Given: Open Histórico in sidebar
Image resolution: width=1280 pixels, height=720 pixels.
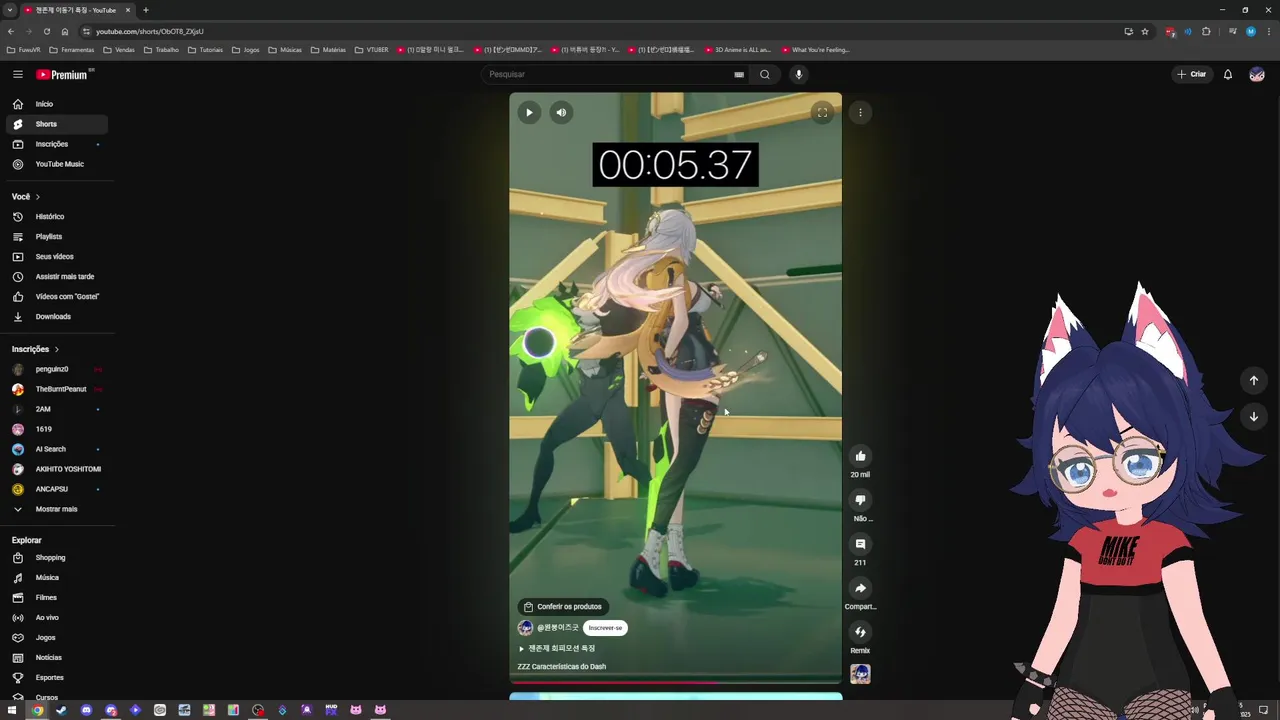Looking at the screenshot, I should pos(57,217).
